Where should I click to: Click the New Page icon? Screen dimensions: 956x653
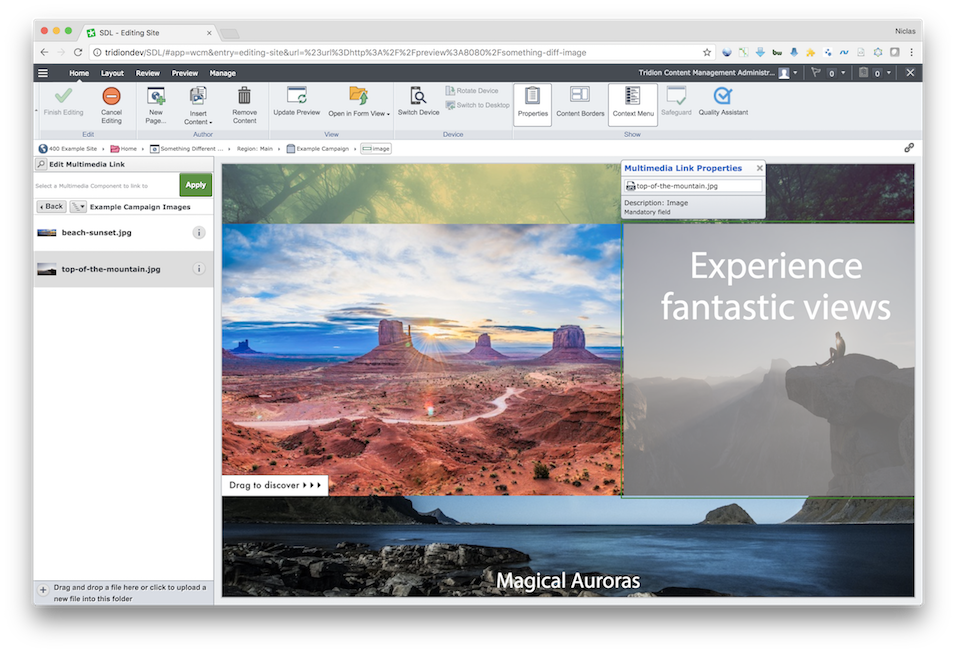[155, 97]
